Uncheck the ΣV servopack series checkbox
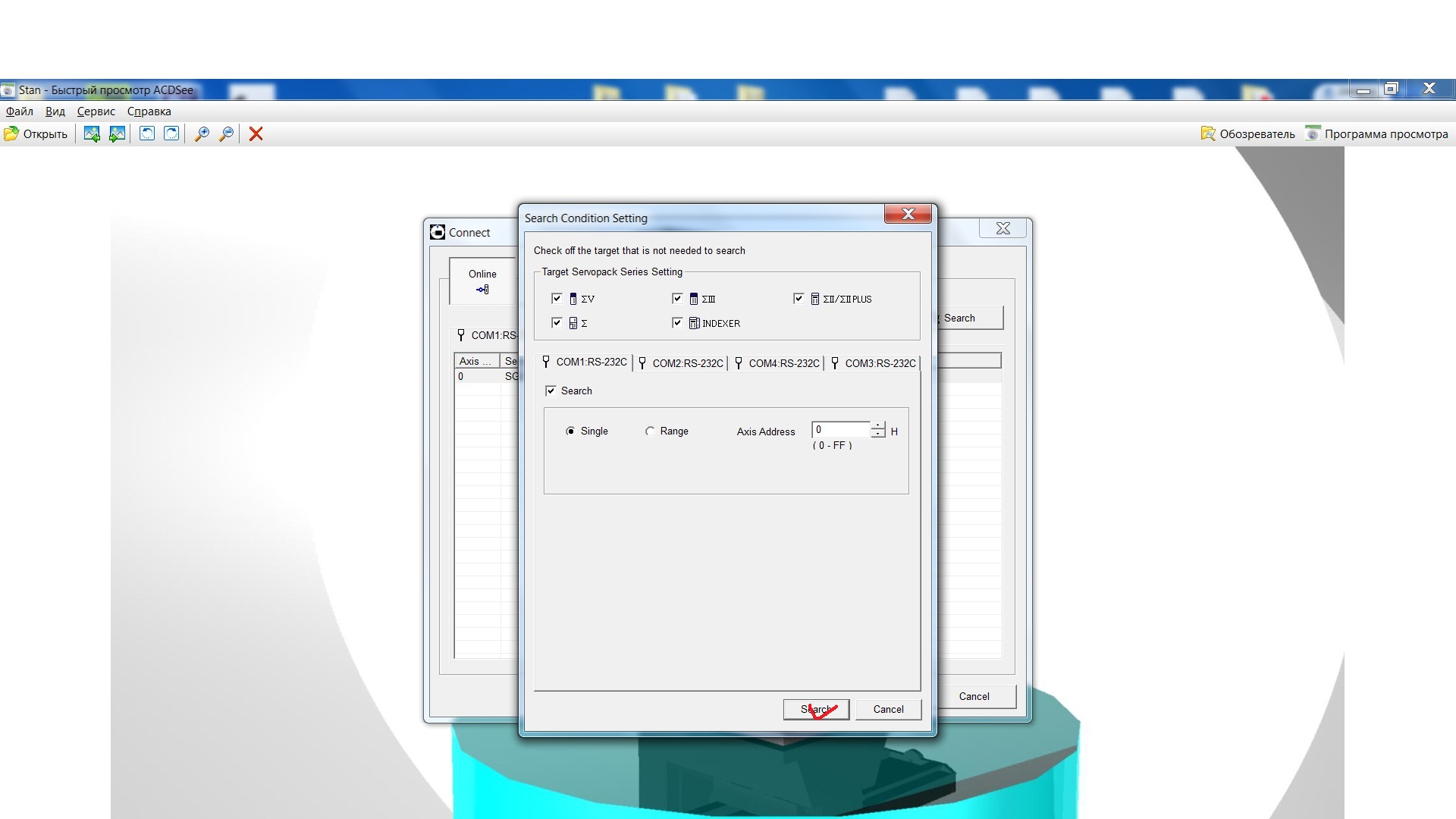 click(557, 299)
